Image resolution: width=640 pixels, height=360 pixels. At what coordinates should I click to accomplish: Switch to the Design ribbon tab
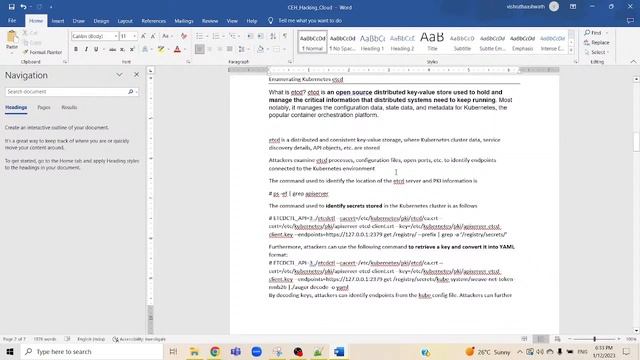click(x=101, y=21)
